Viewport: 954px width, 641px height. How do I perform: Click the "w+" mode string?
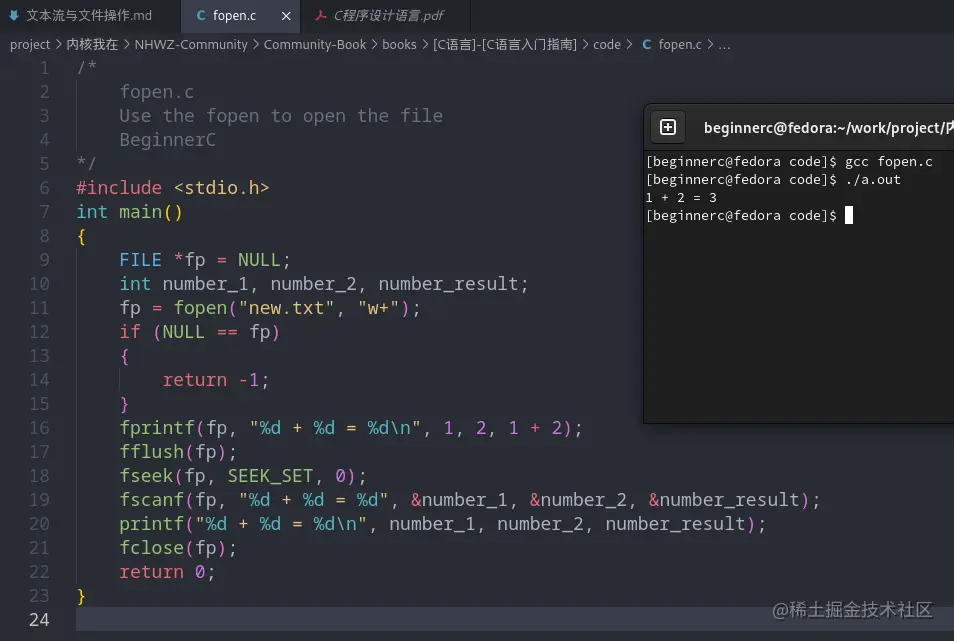[378, 308]
